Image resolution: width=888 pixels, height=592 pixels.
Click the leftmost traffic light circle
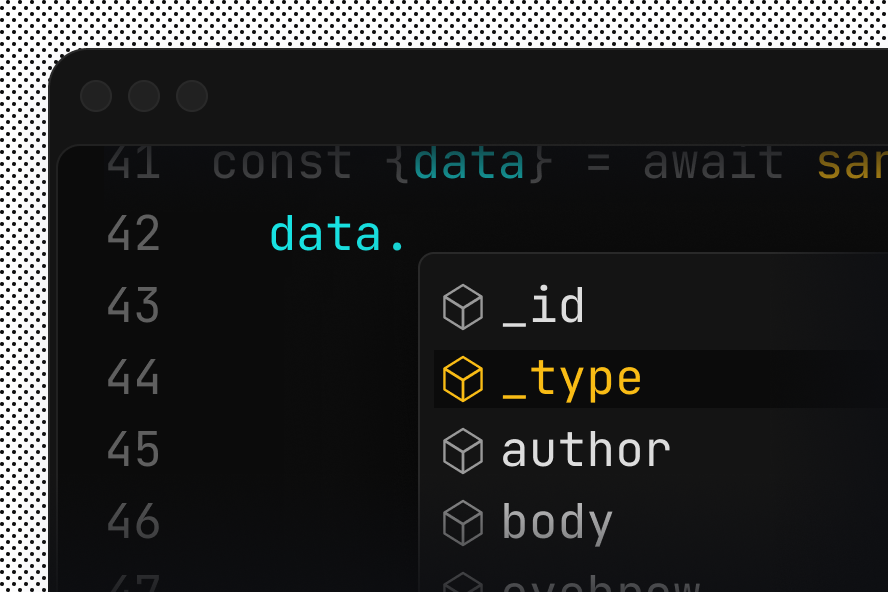pos(96,96)
